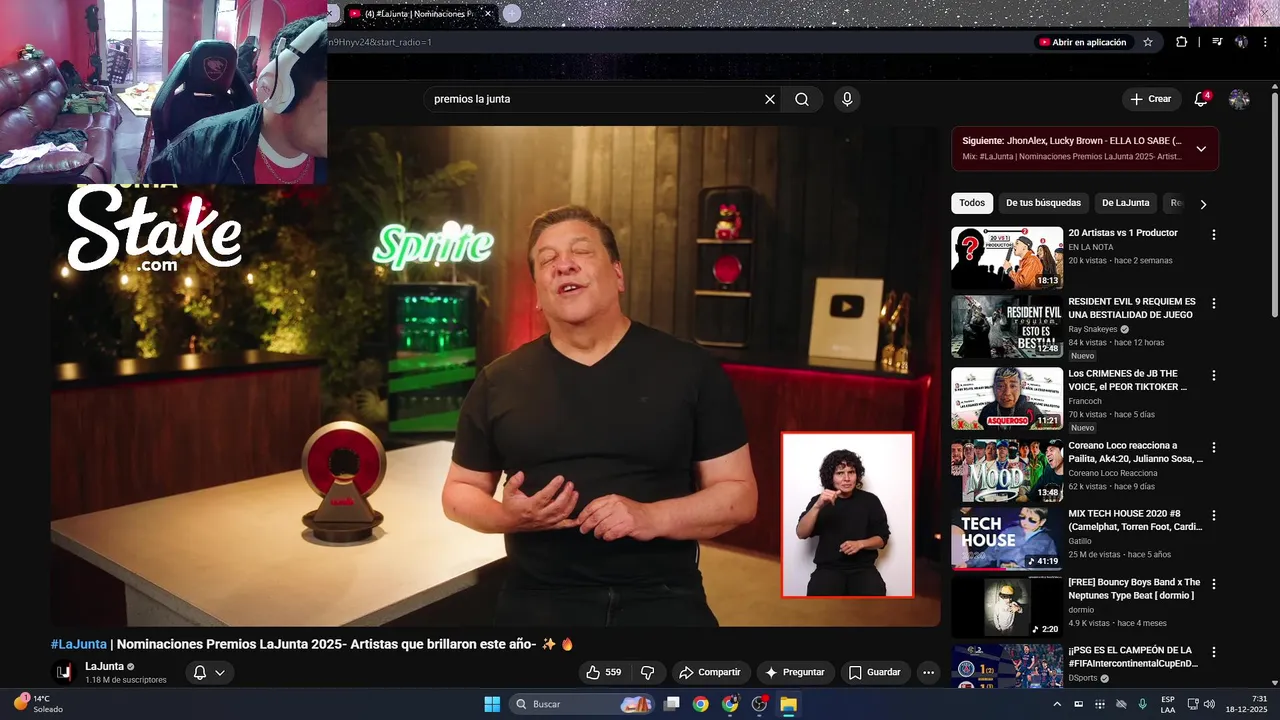Click 'Abrir en aplicación' button
This screenshot has width=1280, height=720.
(x=1083, y=42)
